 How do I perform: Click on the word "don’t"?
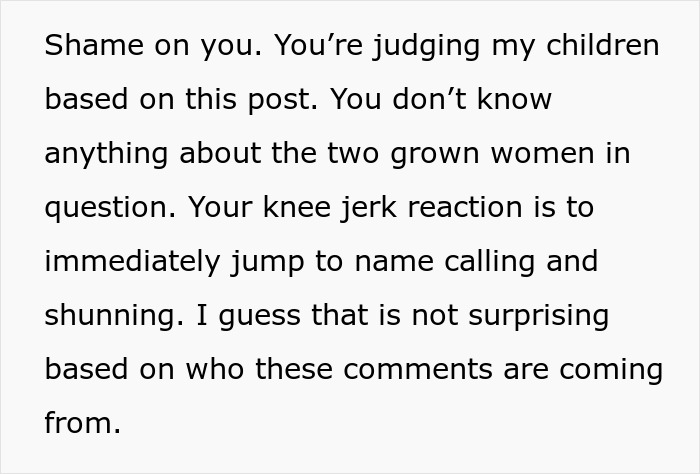pyautogui.click(x=429, y=99)
